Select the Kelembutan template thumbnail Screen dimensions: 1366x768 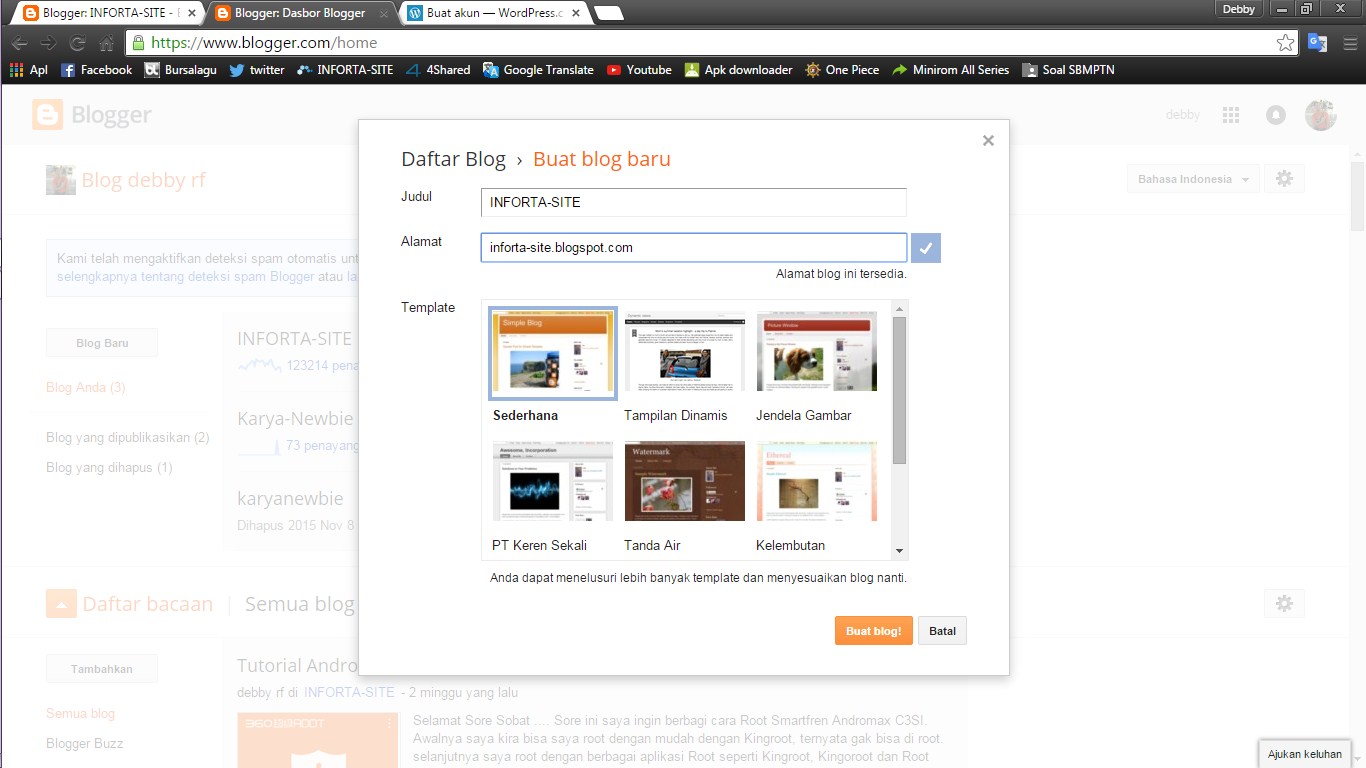(x=817, y=481)
